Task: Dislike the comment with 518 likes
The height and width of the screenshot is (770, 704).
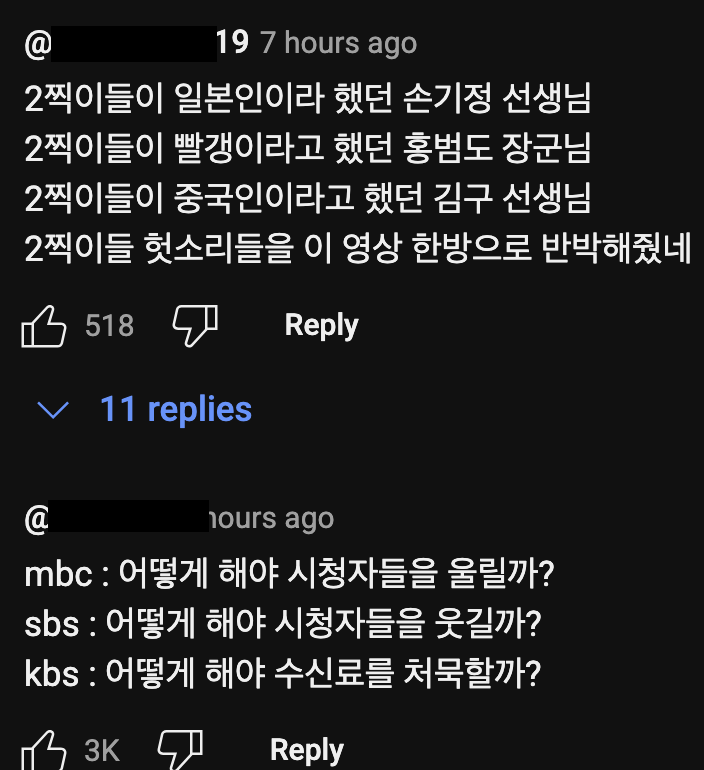Action: (x=195, y=324)
